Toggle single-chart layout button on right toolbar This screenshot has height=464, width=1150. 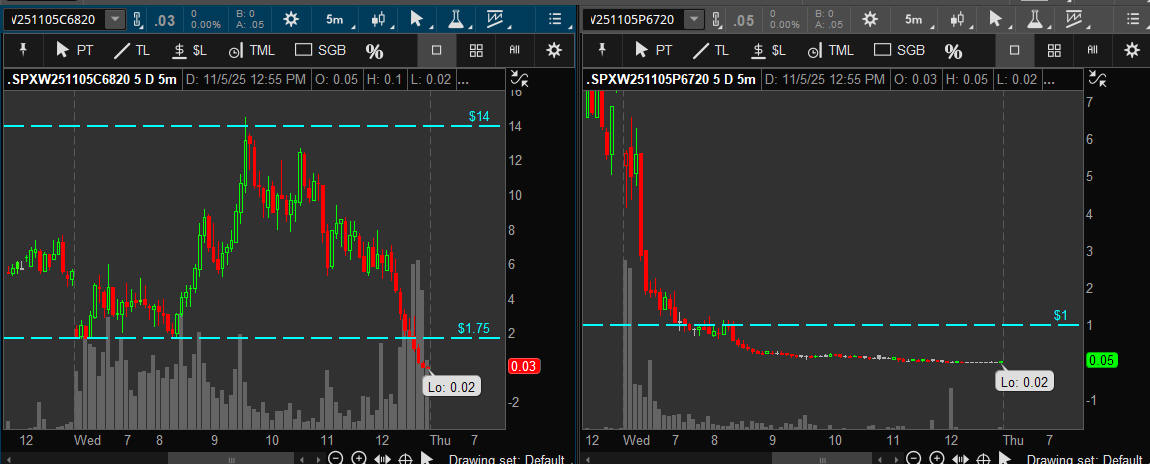coord(1014,50)
